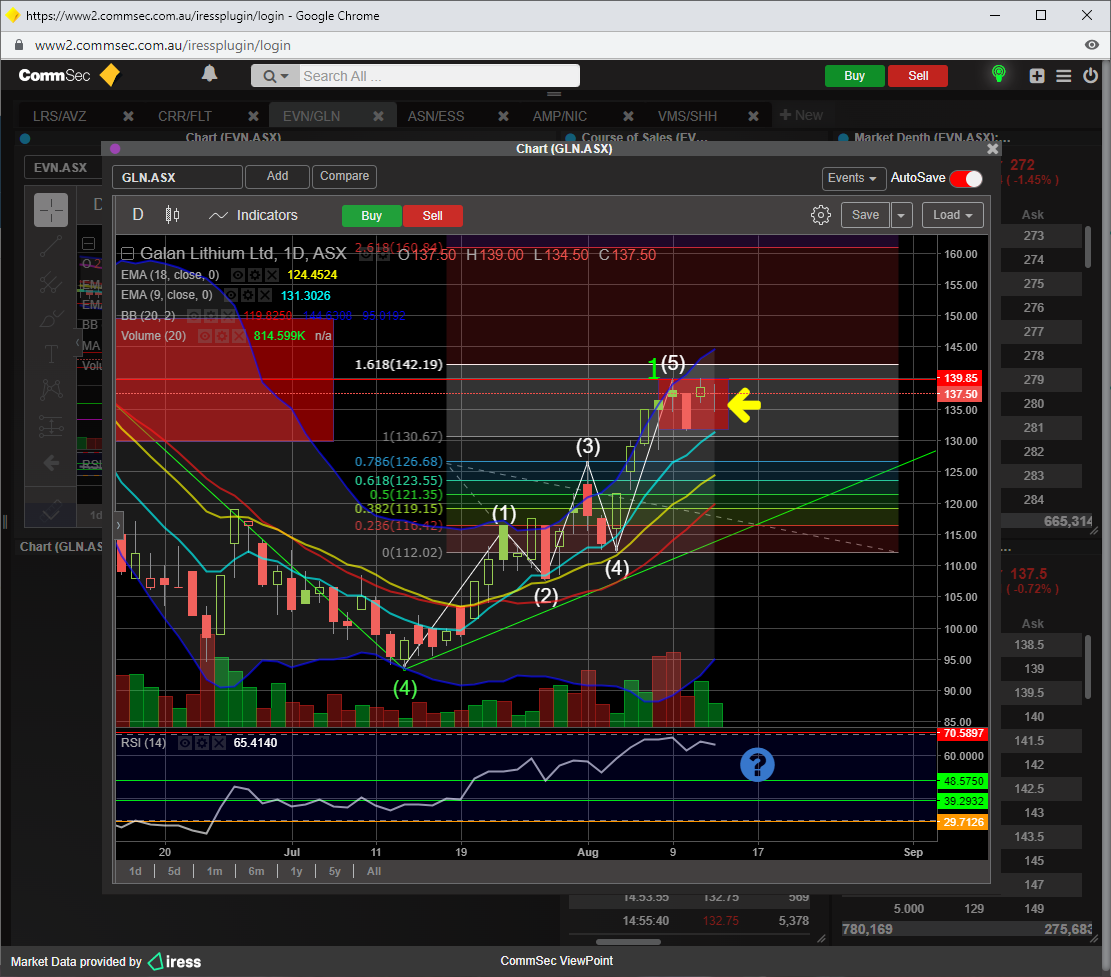Open settings for EMA 18 indicator
Image resolution: width=1111 pixels, height=977 pixels.
tap(254, 275)
